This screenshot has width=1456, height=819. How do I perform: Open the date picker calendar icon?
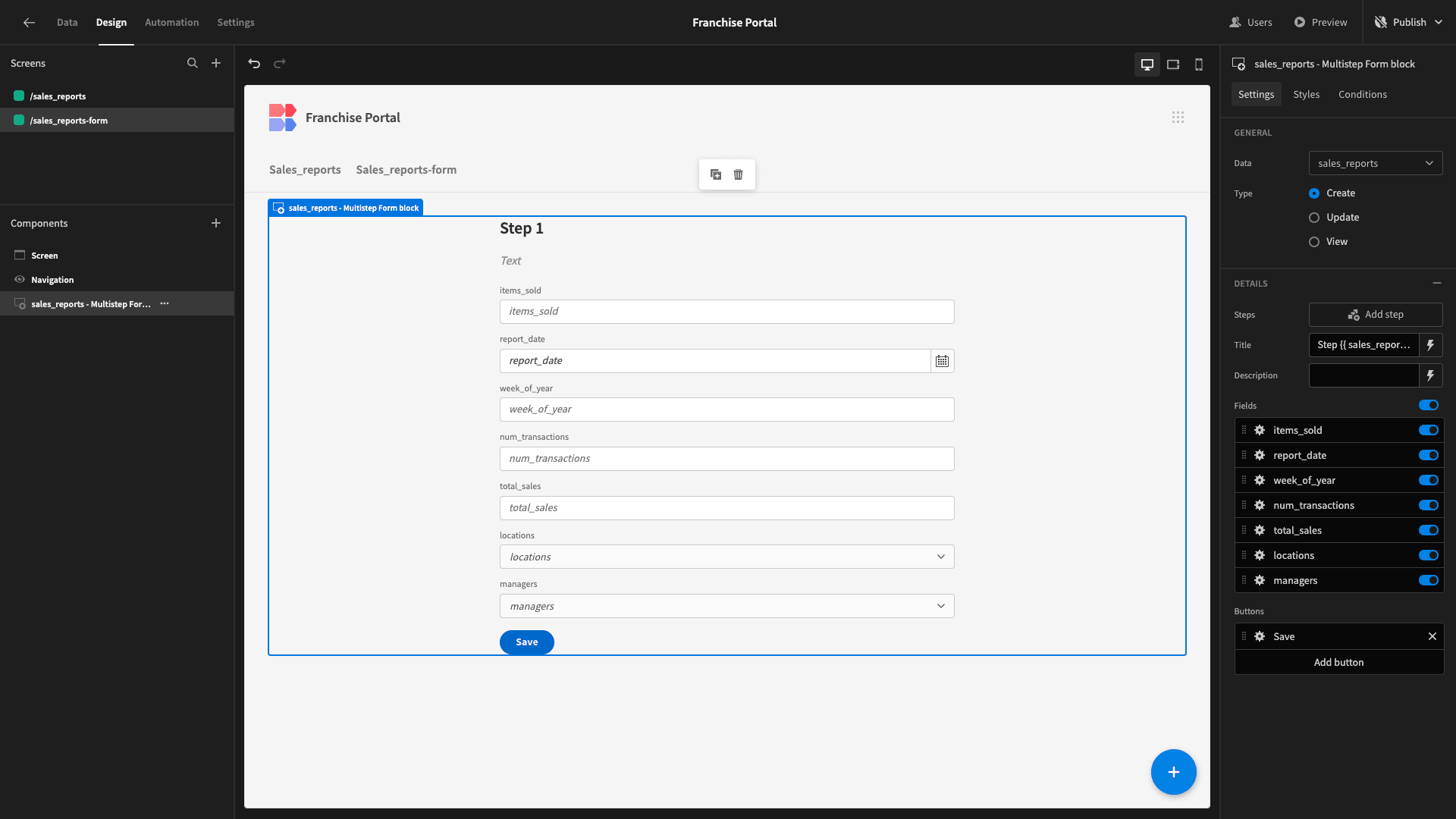pyautogui.click(x=942, y=361)
